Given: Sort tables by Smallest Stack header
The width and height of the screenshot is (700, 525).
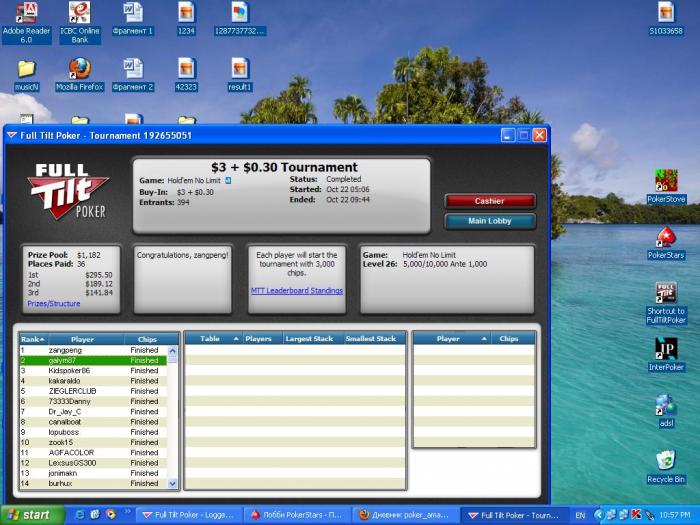Looking at the screenshot, I should click(x=374, y=339).
